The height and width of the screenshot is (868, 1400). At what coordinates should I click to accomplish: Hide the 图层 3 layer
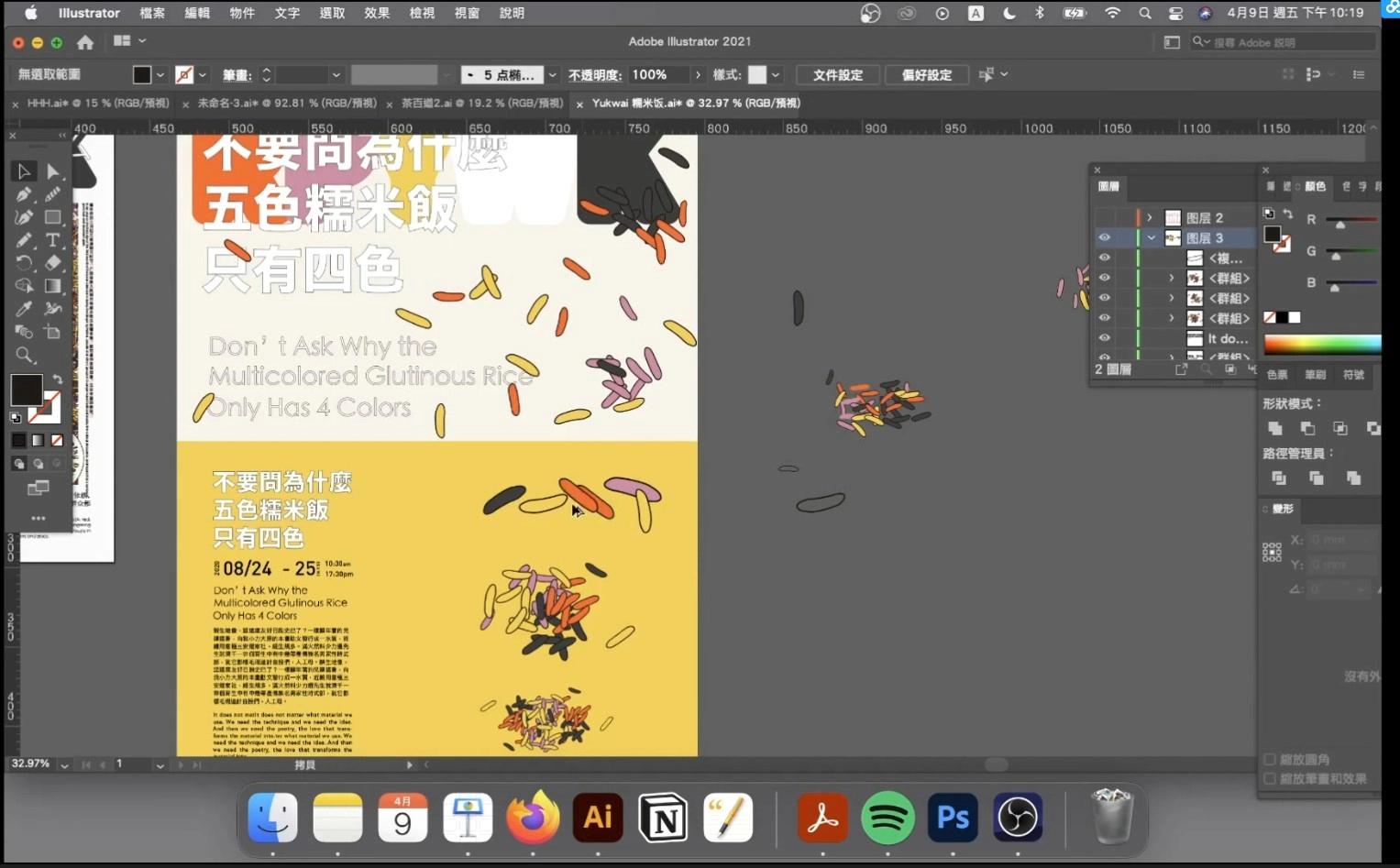point(1105,237)
